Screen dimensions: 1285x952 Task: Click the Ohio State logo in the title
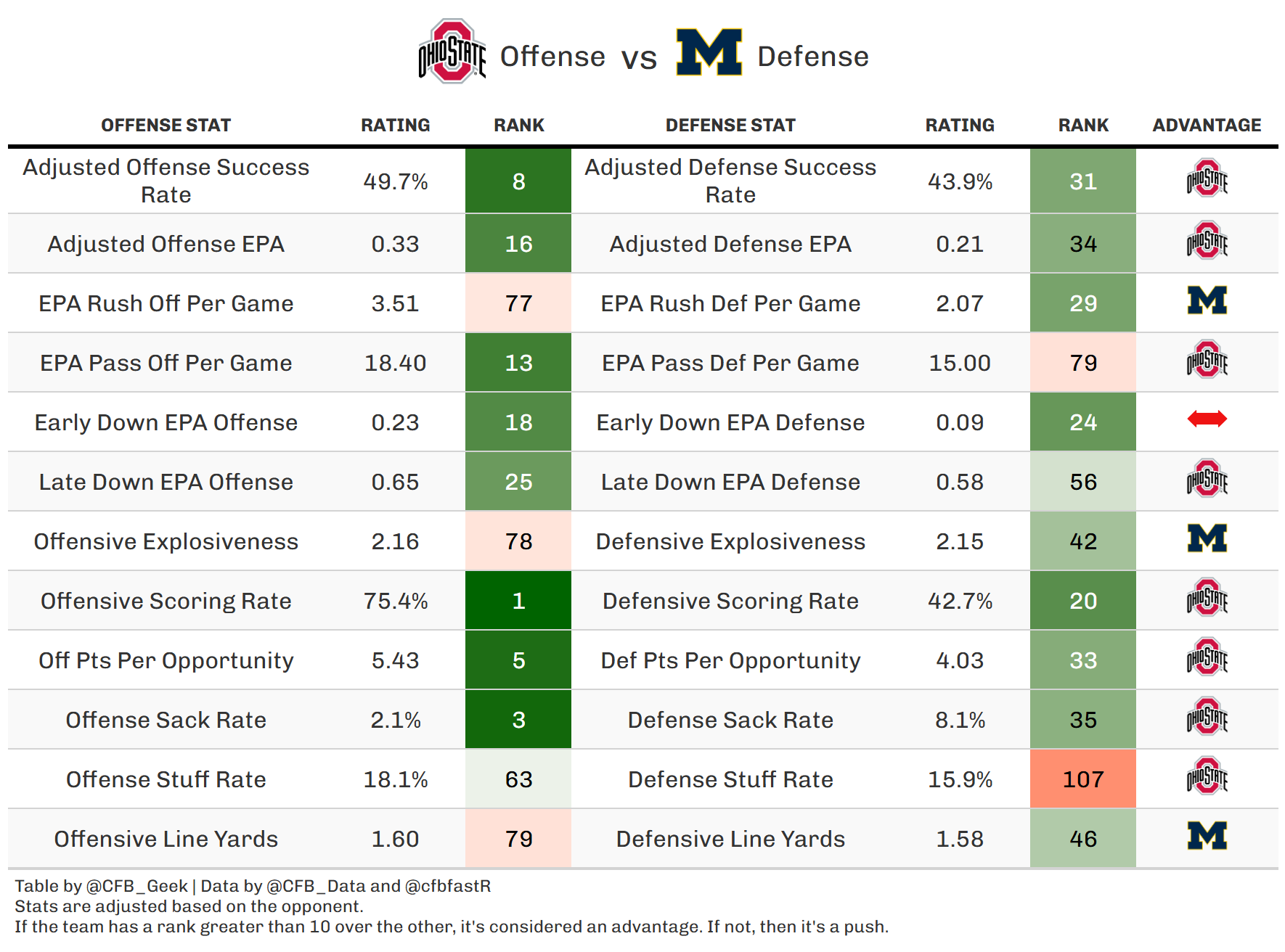tap(452, 52)
